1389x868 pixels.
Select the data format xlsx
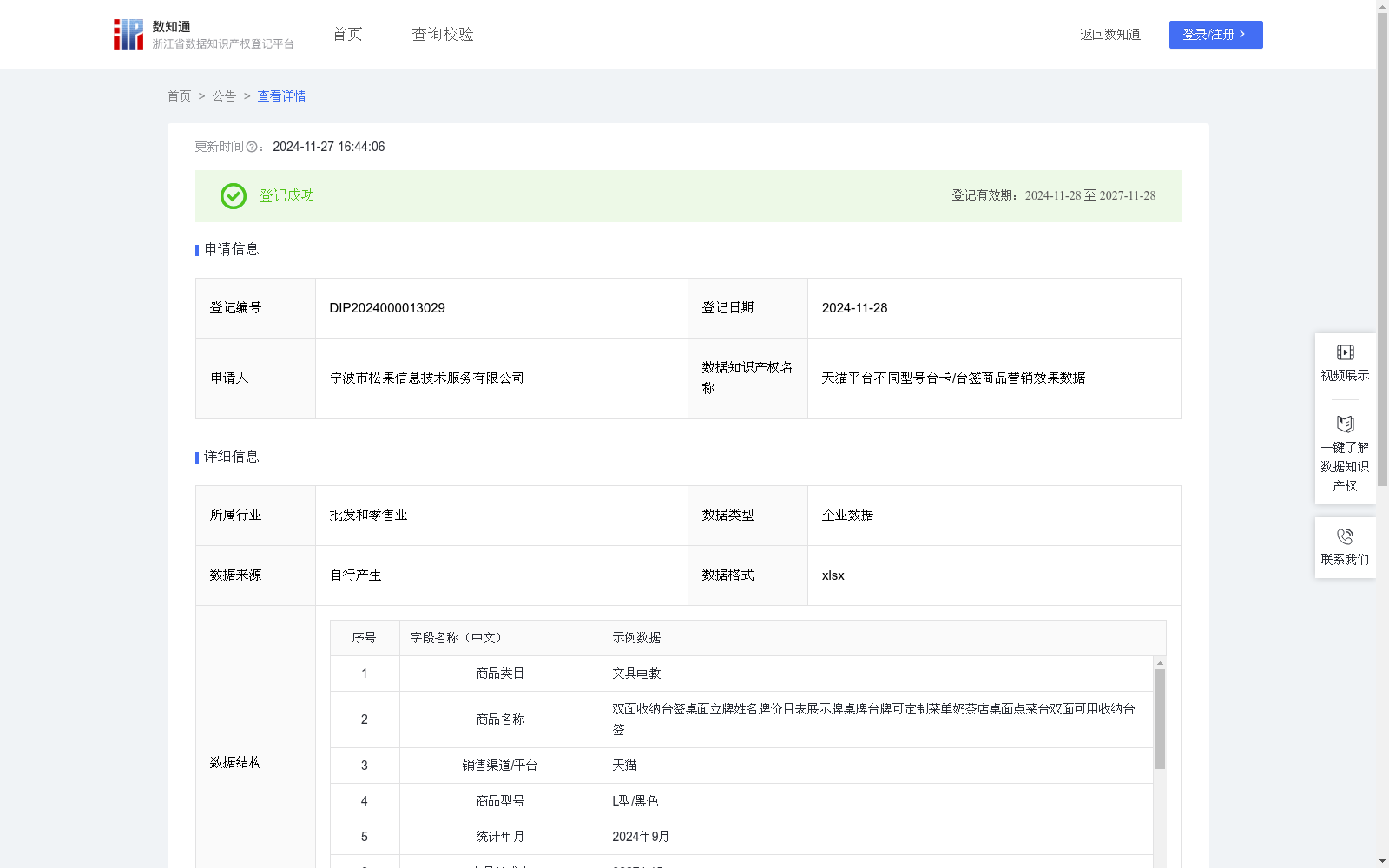[833, 575]
